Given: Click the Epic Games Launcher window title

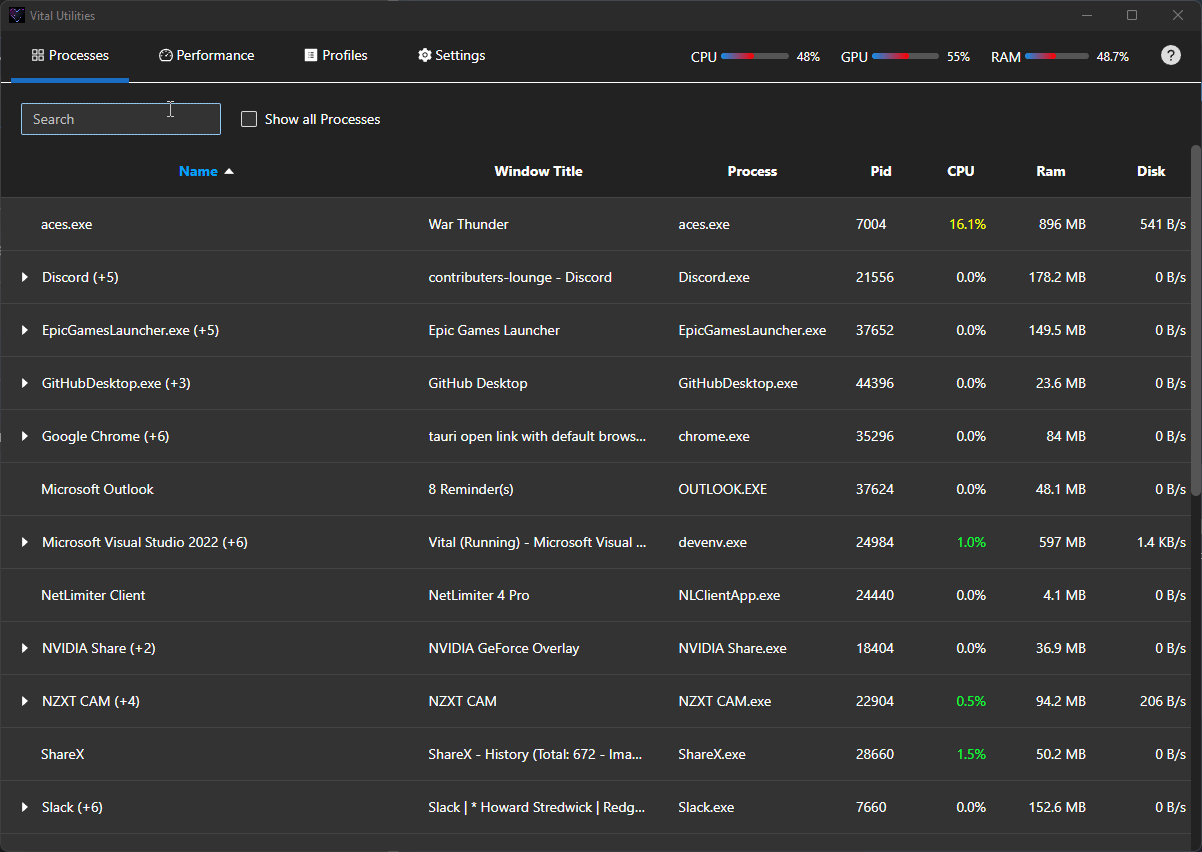Looking at the screenshot, I should (x=494, y=330).
